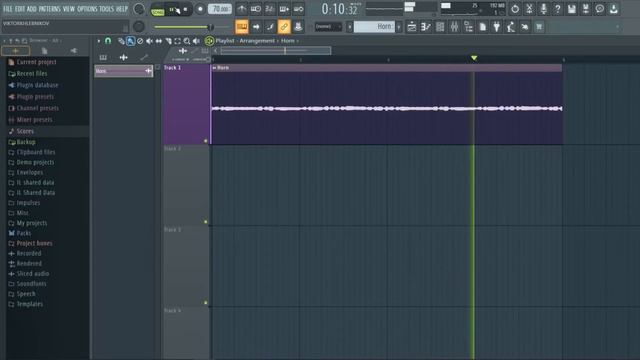The width and height of the screenshot is (640, 360).
Task: Select the playlist Delete tool
Action: point(140,41)
